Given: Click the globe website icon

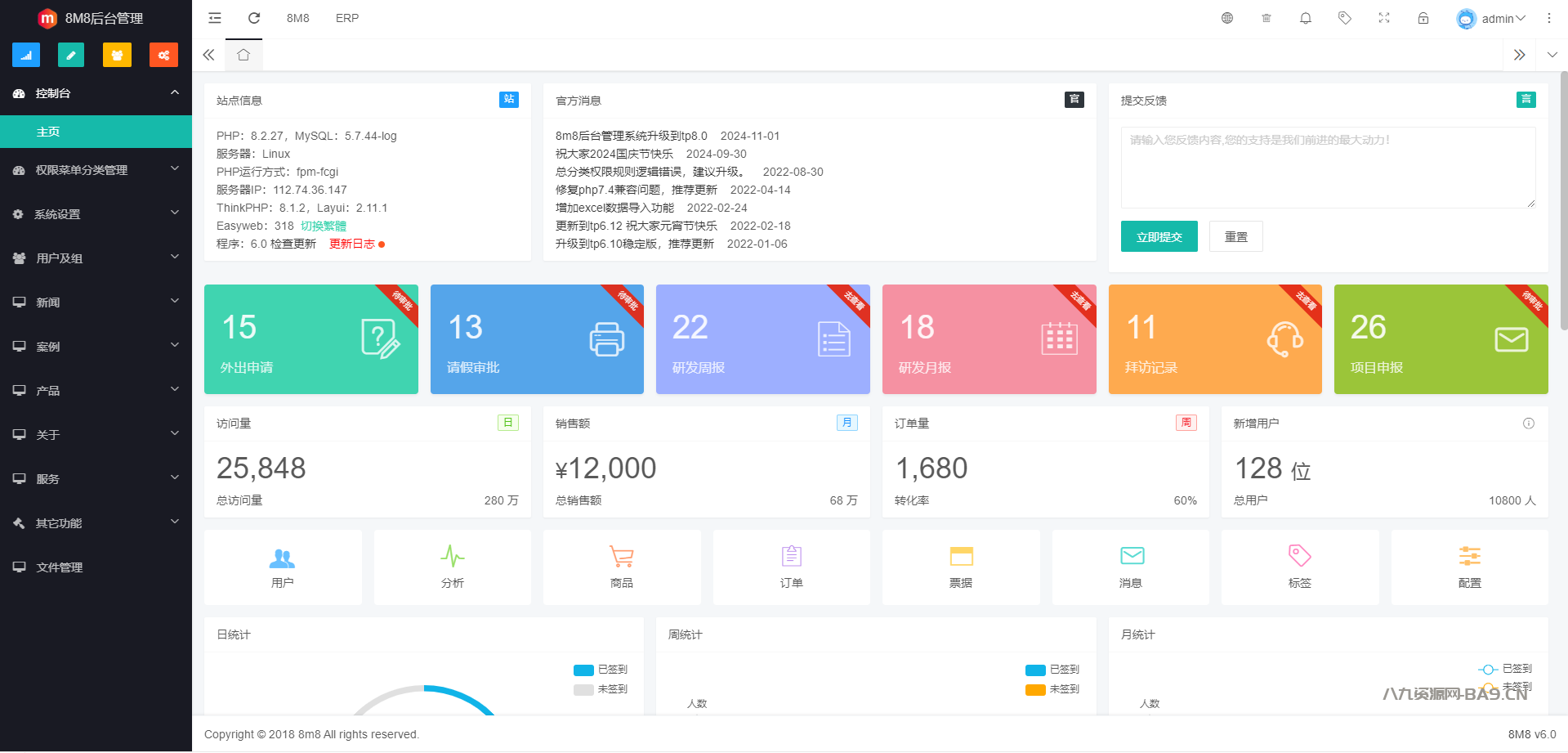Looking at the screenshot, I should (1227, 18).
